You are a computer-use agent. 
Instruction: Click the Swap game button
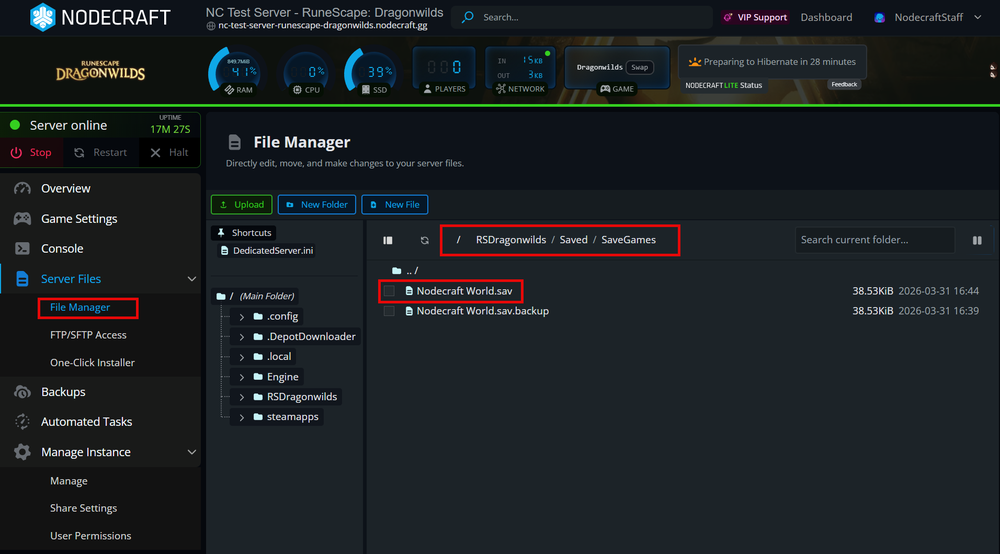coord(640,67)
